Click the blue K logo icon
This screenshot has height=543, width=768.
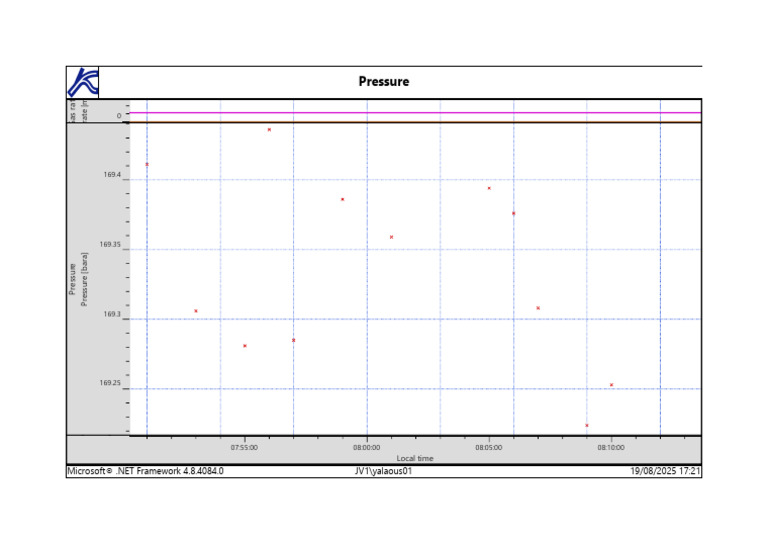coord(83,82)
